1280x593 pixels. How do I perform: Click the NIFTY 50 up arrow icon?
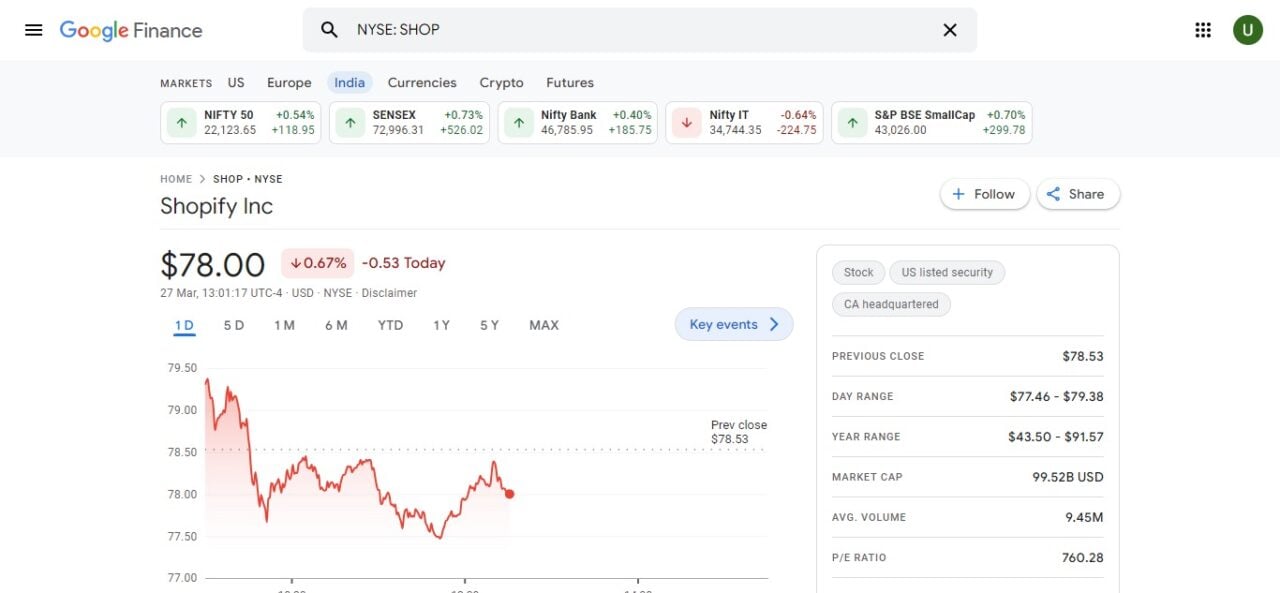click(181, 123)
